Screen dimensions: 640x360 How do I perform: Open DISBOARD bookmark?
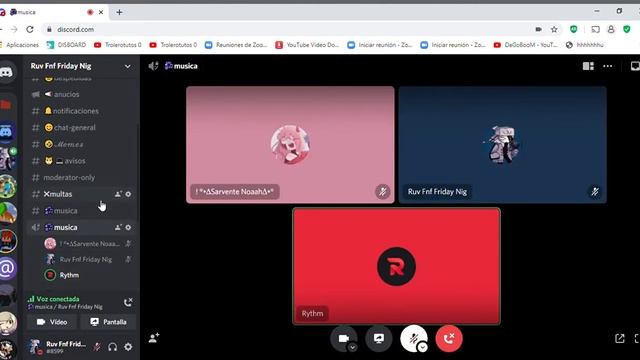click(66, 45)
